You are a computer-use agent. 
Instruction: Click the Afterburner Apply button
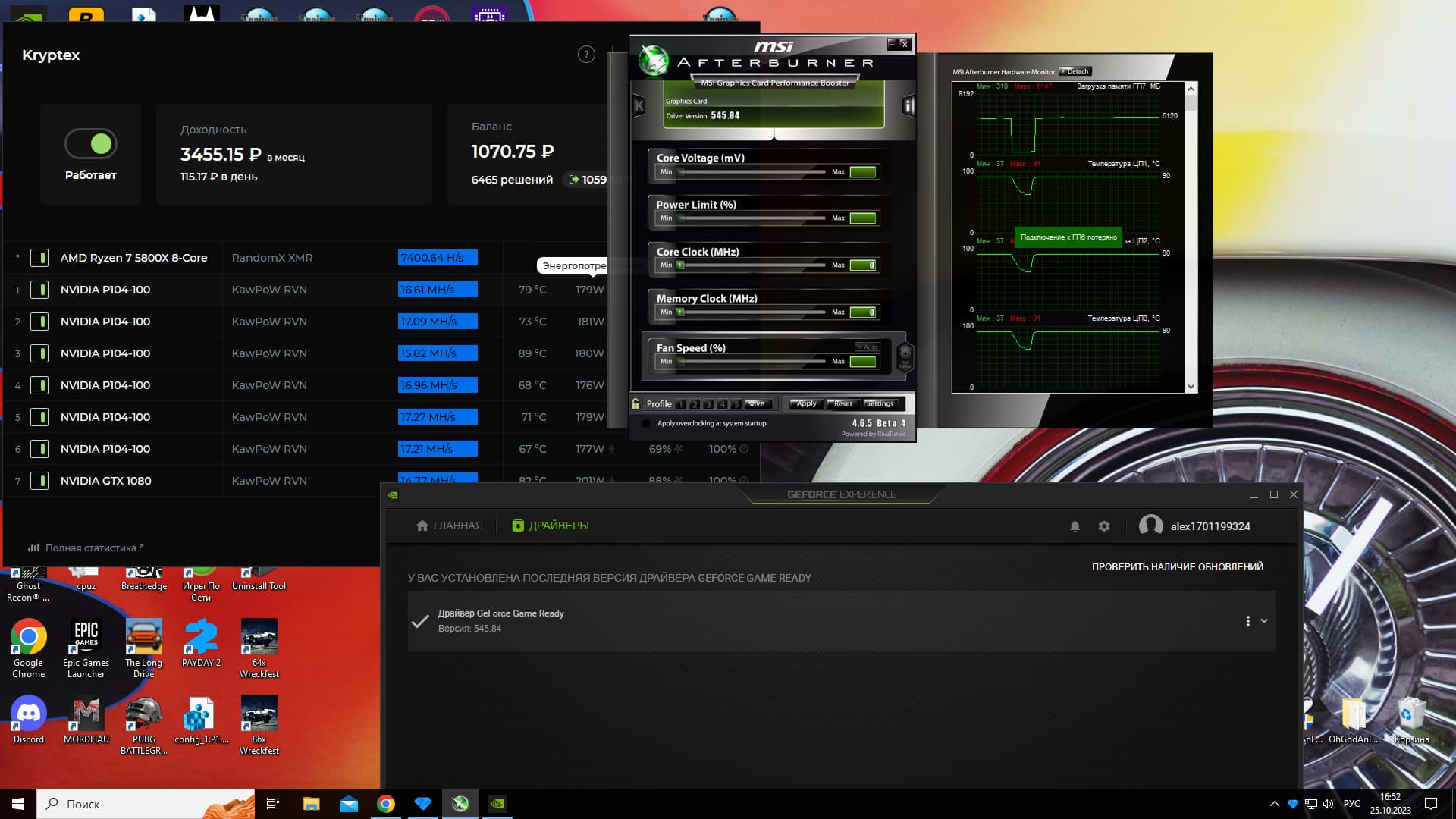point(806,404)
